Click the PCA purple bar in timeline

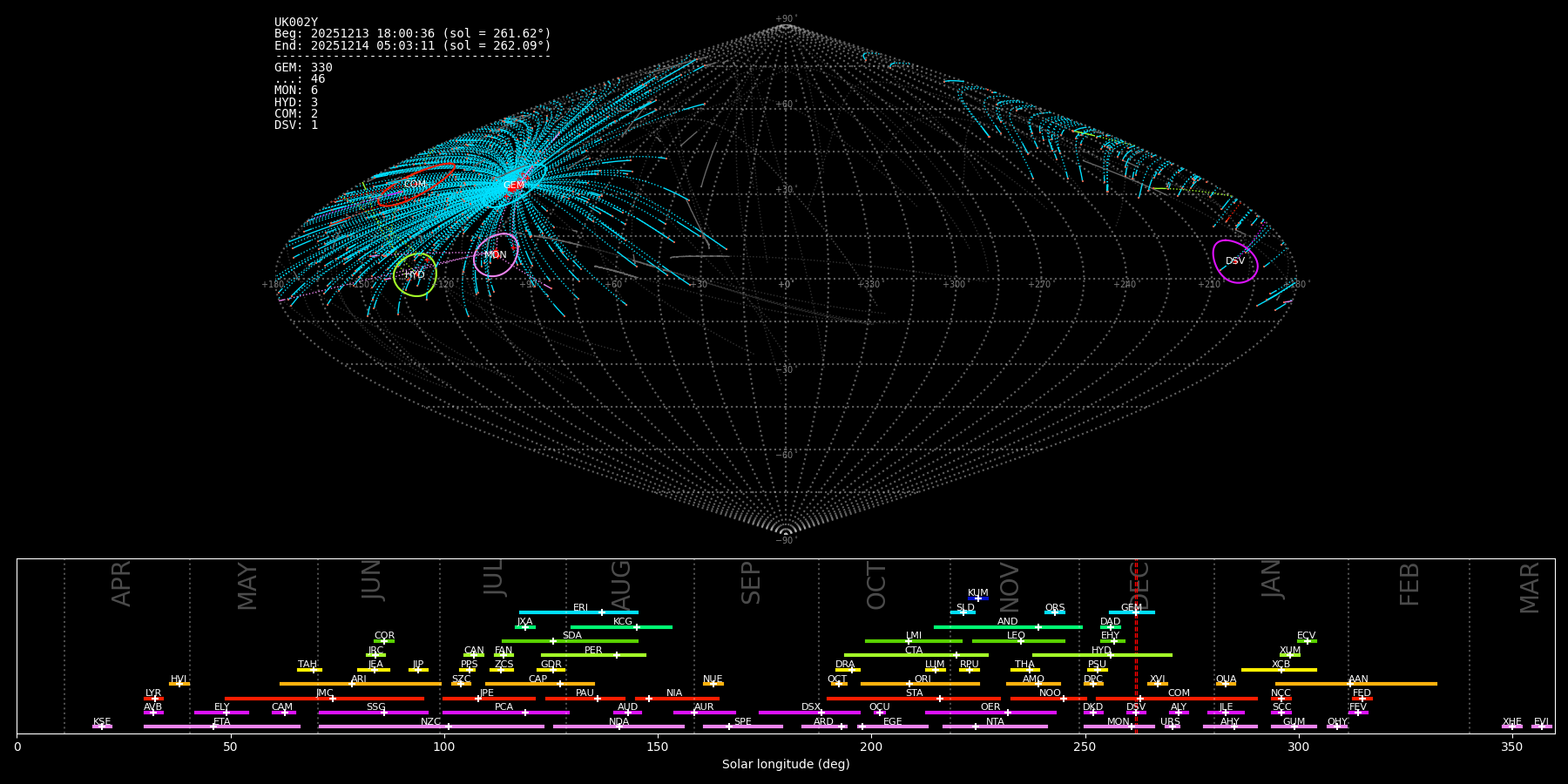pos(505,713)
